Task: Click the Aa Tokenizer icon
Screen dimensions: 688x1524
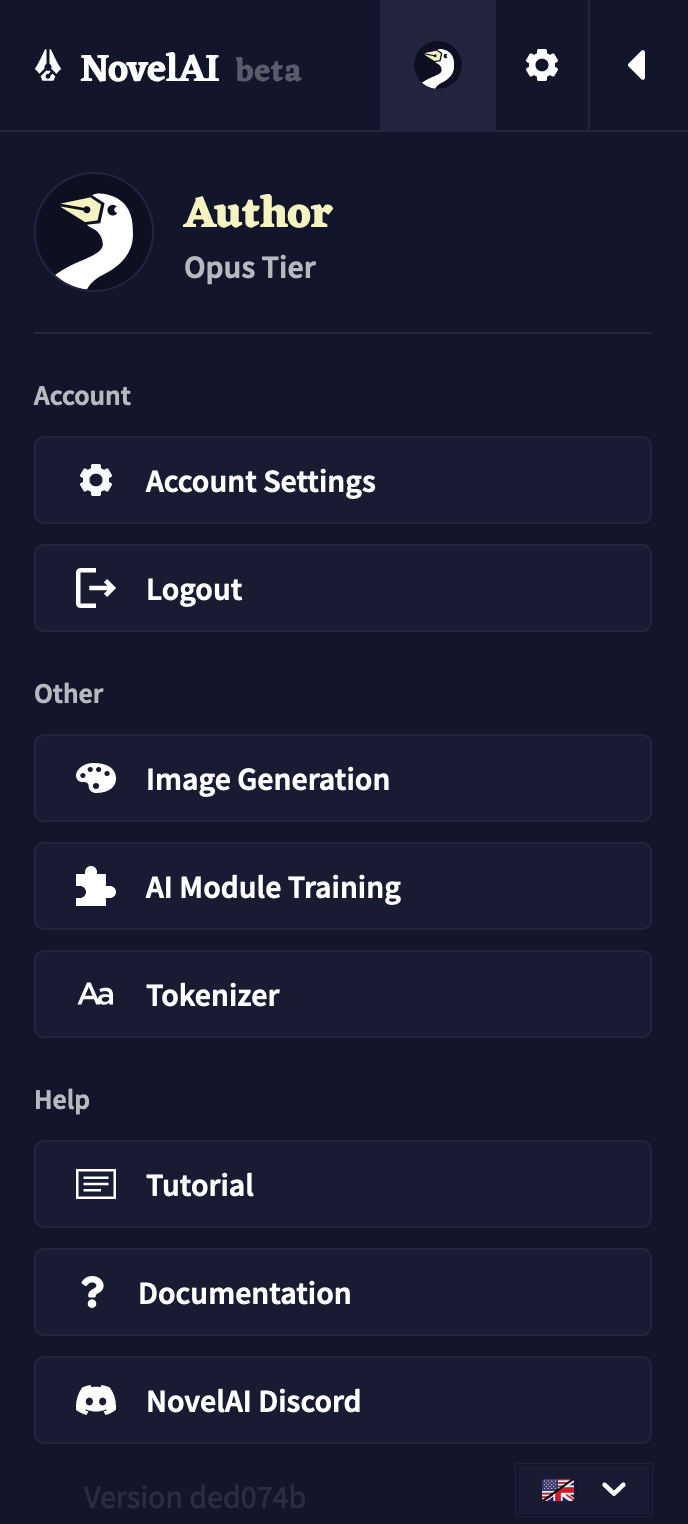Action: (96, 995)
